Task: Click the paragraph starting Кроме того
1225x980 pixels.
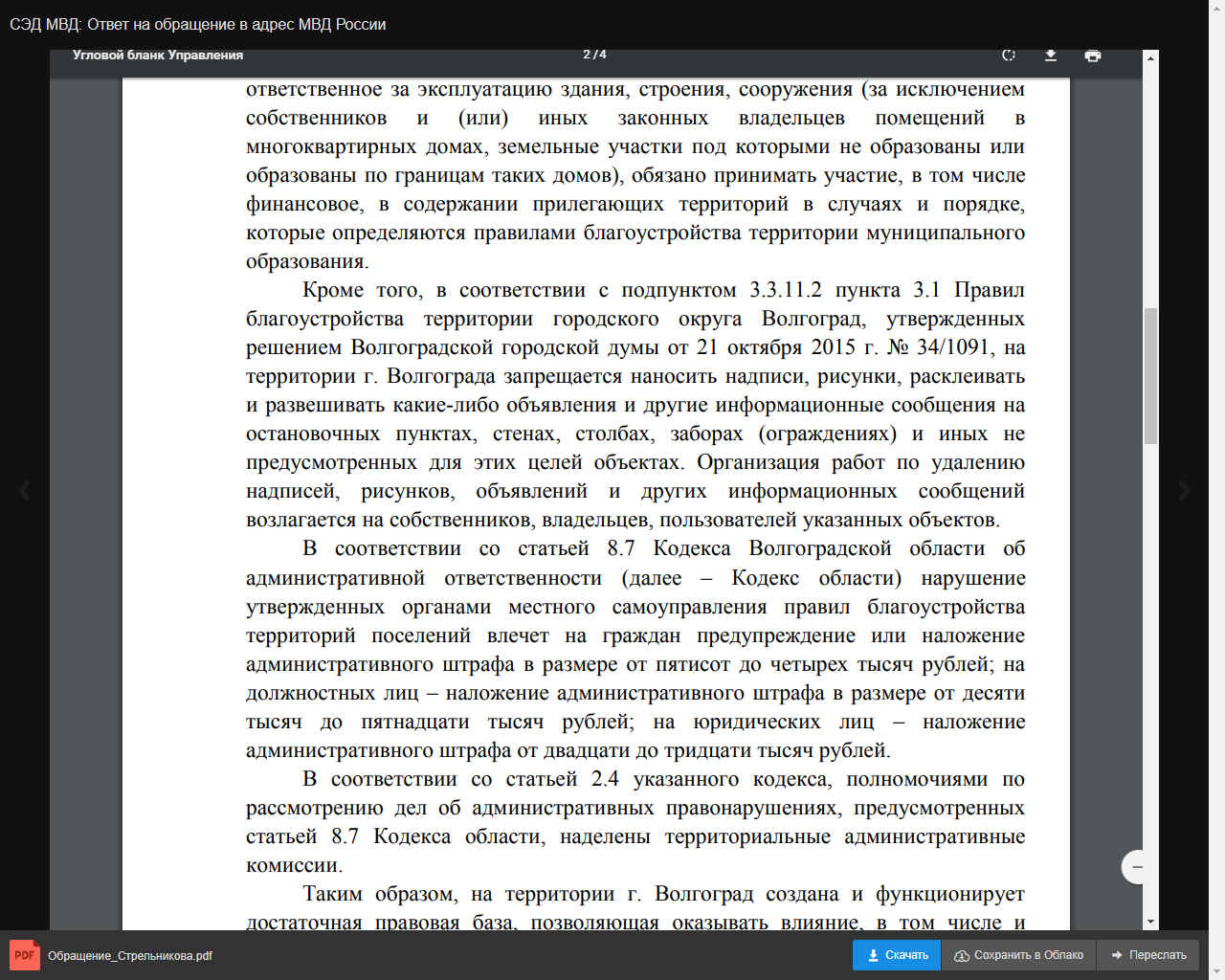Action: pos(635,405)
